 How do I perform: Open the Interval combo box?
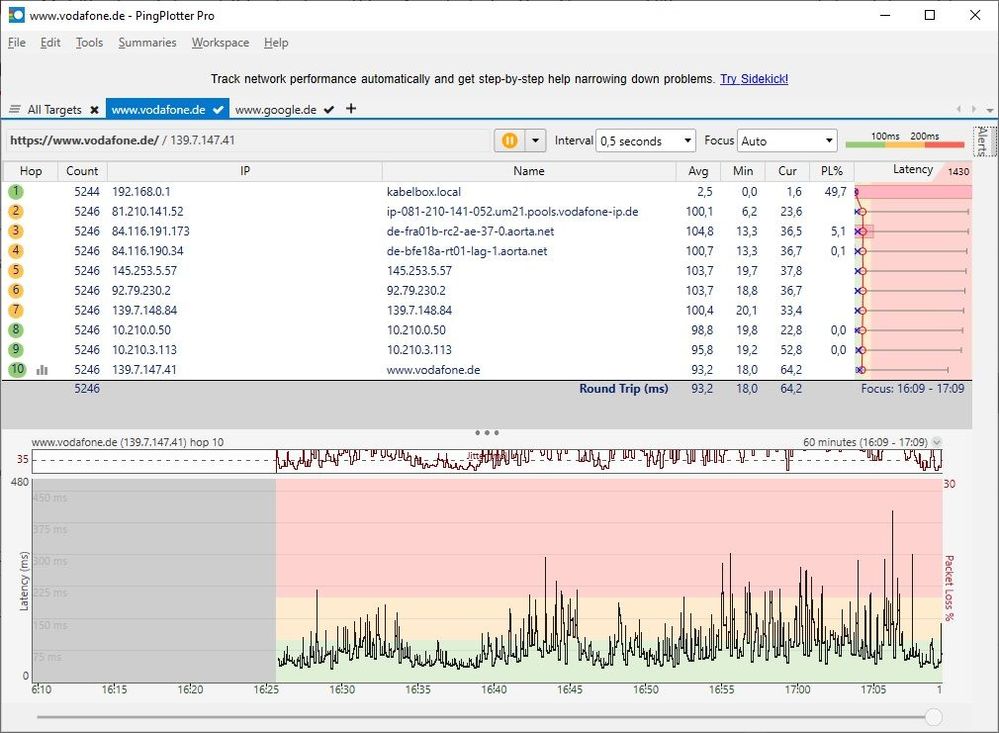tap(645, 141)
